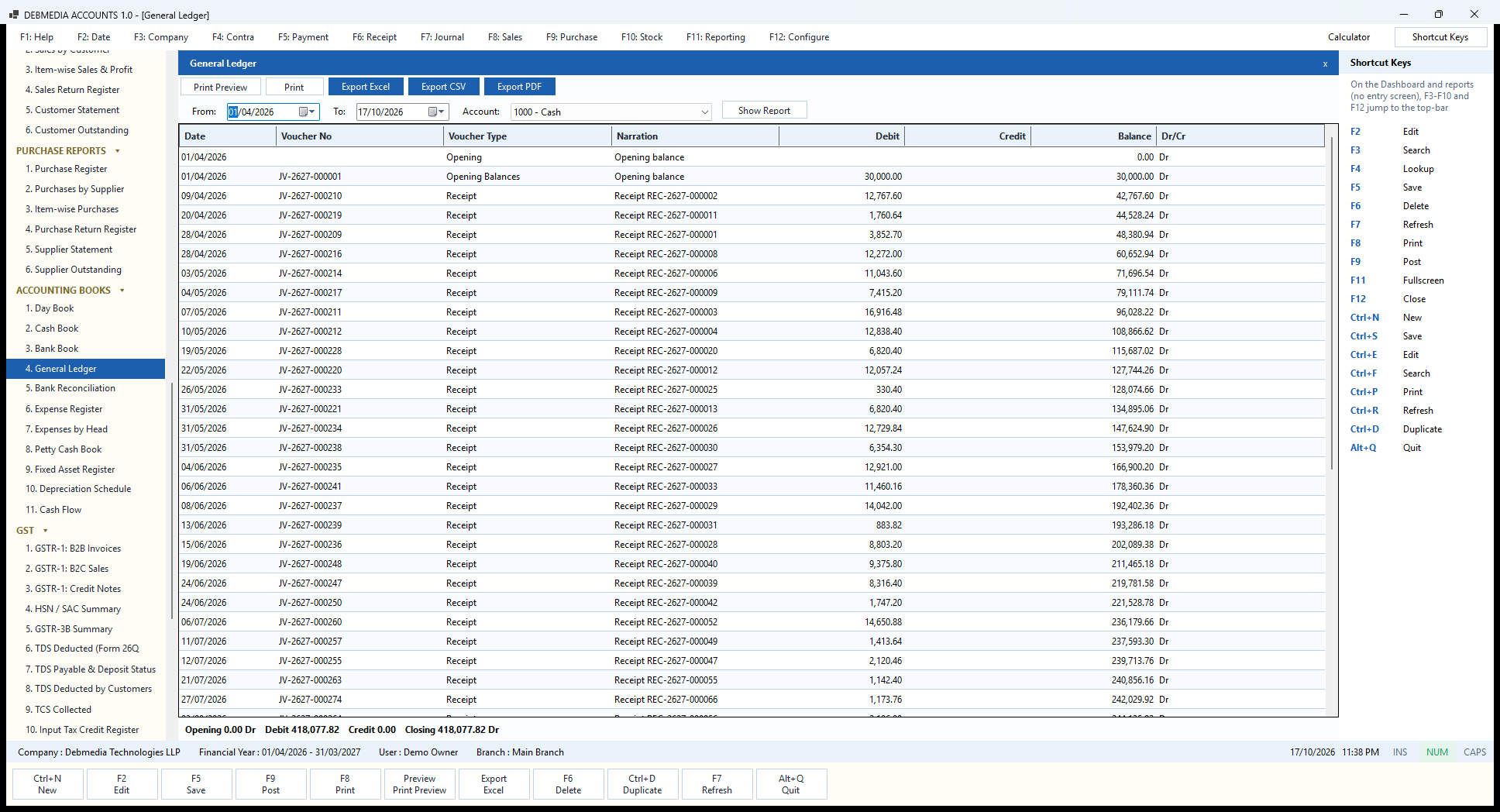Click the Show Report button
1500x812 pixels.
(x=764, y=110)
